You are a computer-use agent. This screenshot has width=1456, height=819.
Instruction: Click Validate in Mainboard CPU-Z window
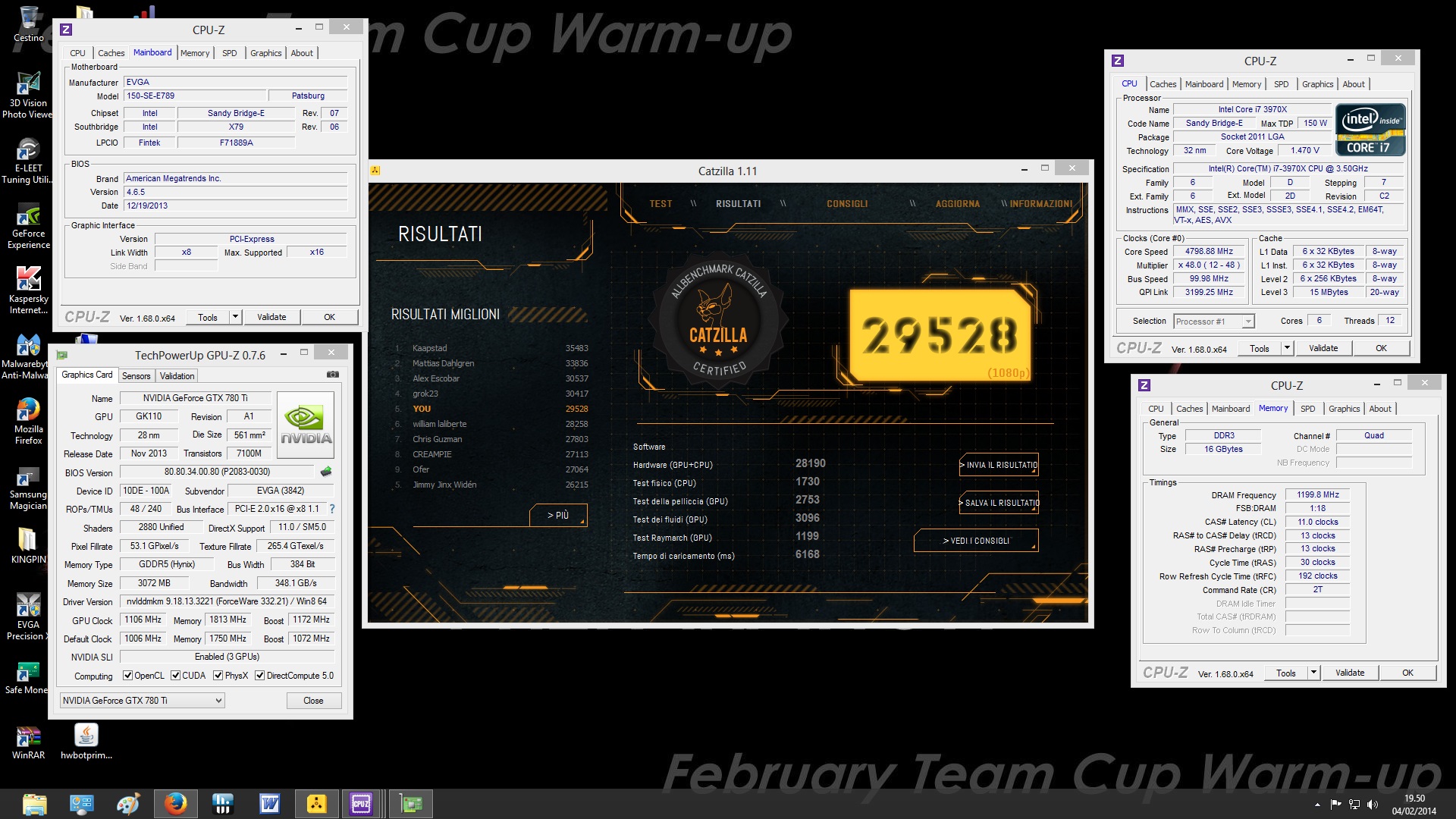271,317
